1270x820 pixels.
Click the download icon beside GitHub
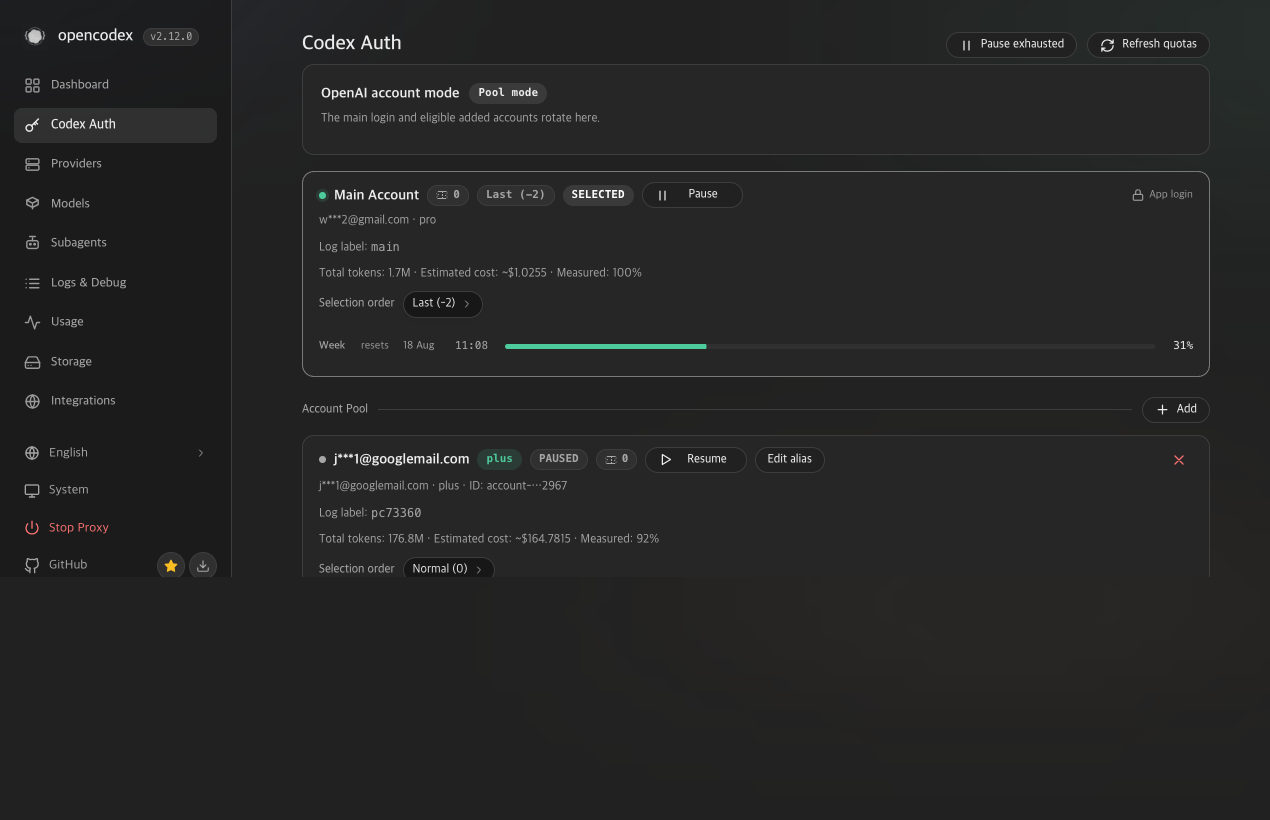(203, 566)
